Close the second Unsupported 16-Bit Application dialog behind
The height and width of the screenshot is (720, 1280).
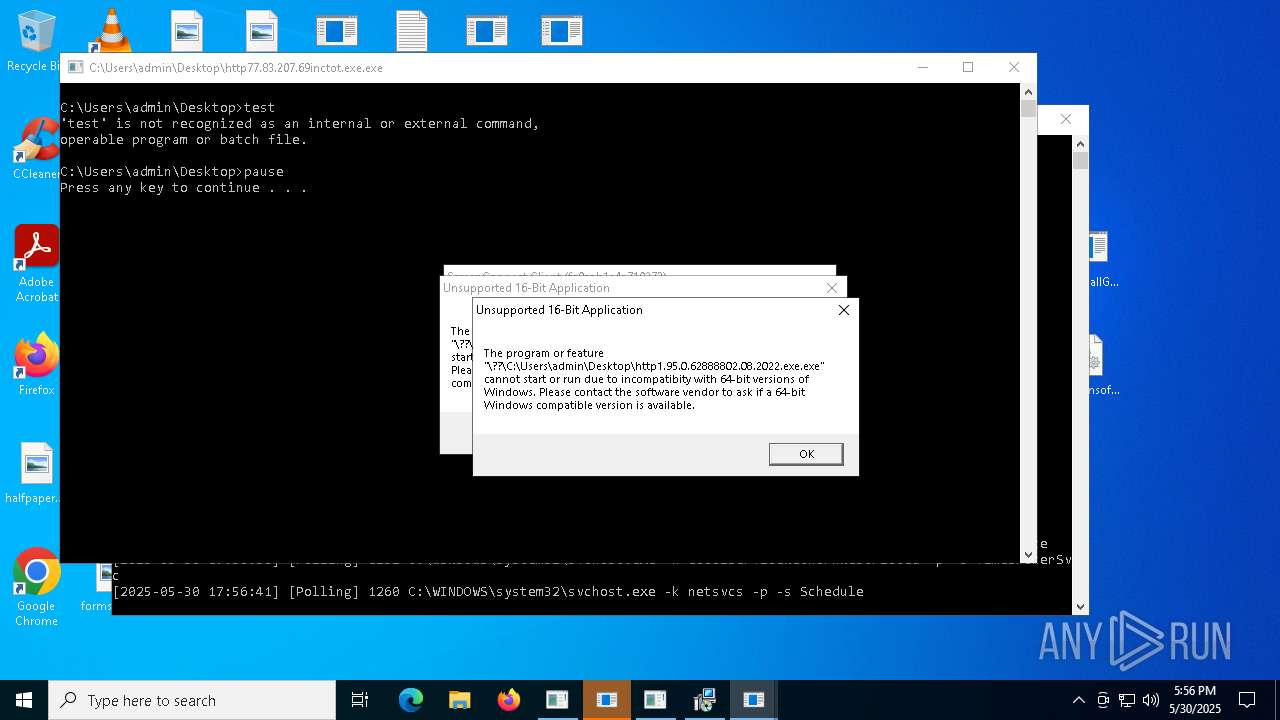tap(831, 288)
